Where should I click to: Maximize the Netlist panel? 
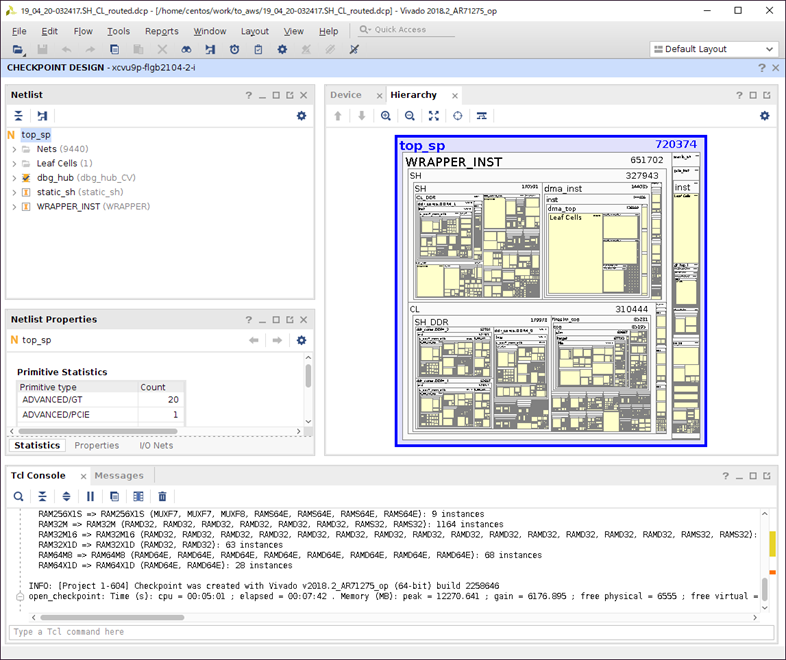(x=276, y=95)
